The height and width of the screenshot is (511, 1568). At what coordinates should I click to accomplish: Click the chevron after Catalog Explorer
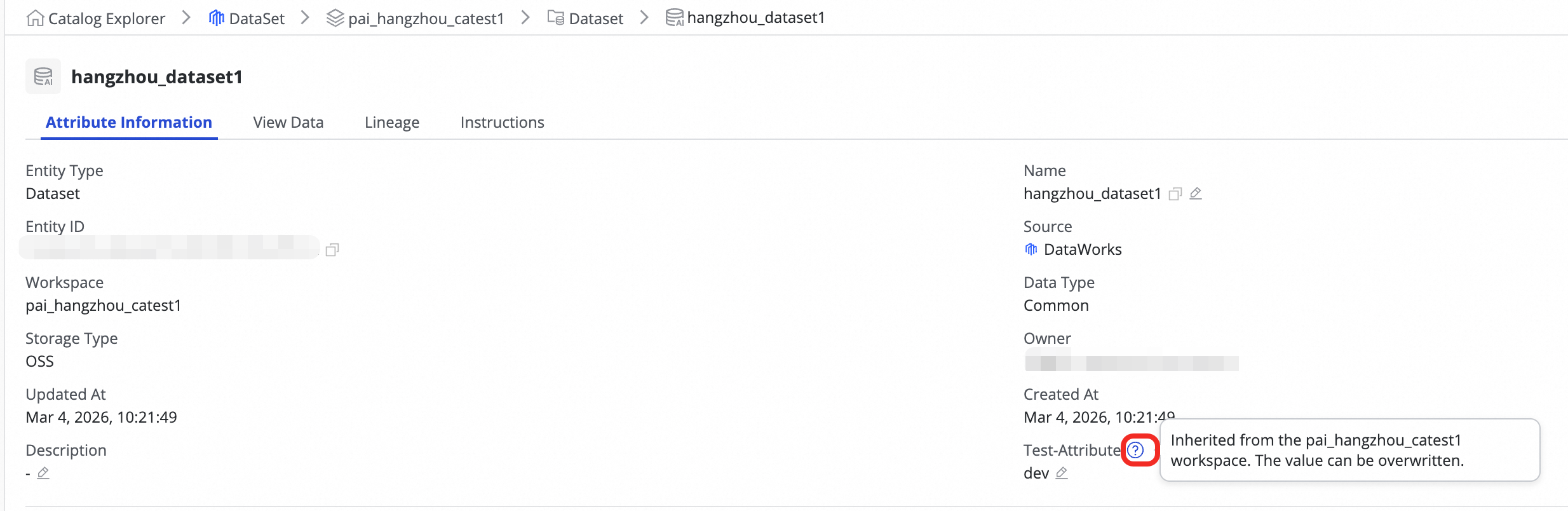(x=186, y=18)
